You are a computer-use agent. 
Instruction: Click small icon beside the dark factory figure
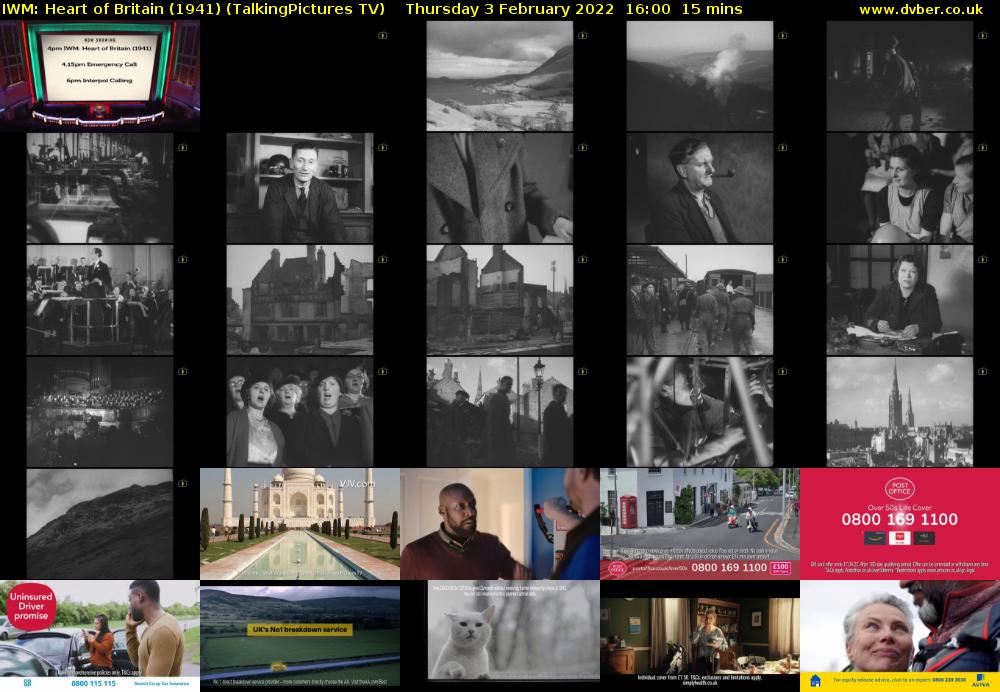(x=983, y=36)
